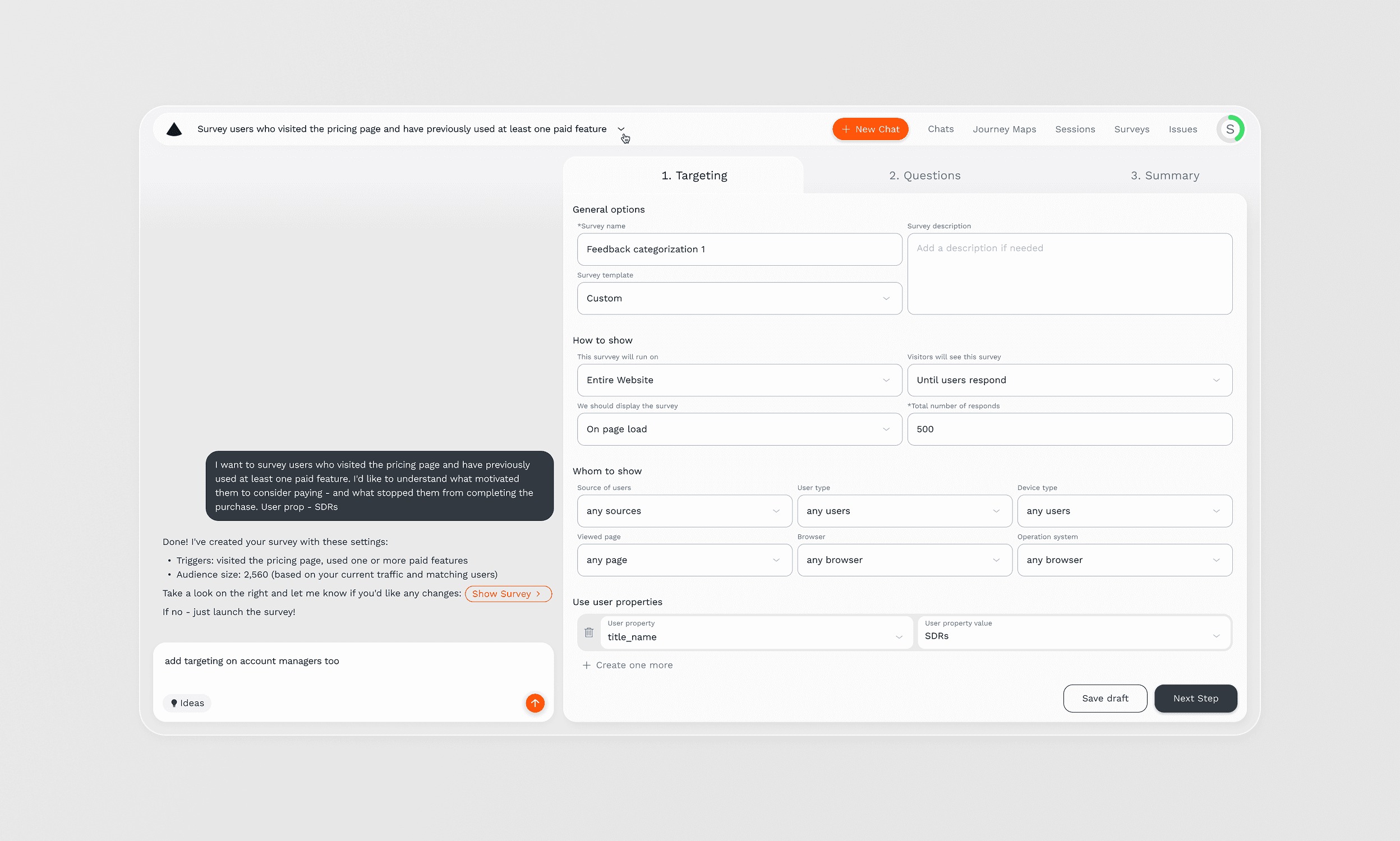Click the Show Survey link
The height and width of the screenshot is (841, 1400).
click(x=507, y=594)
